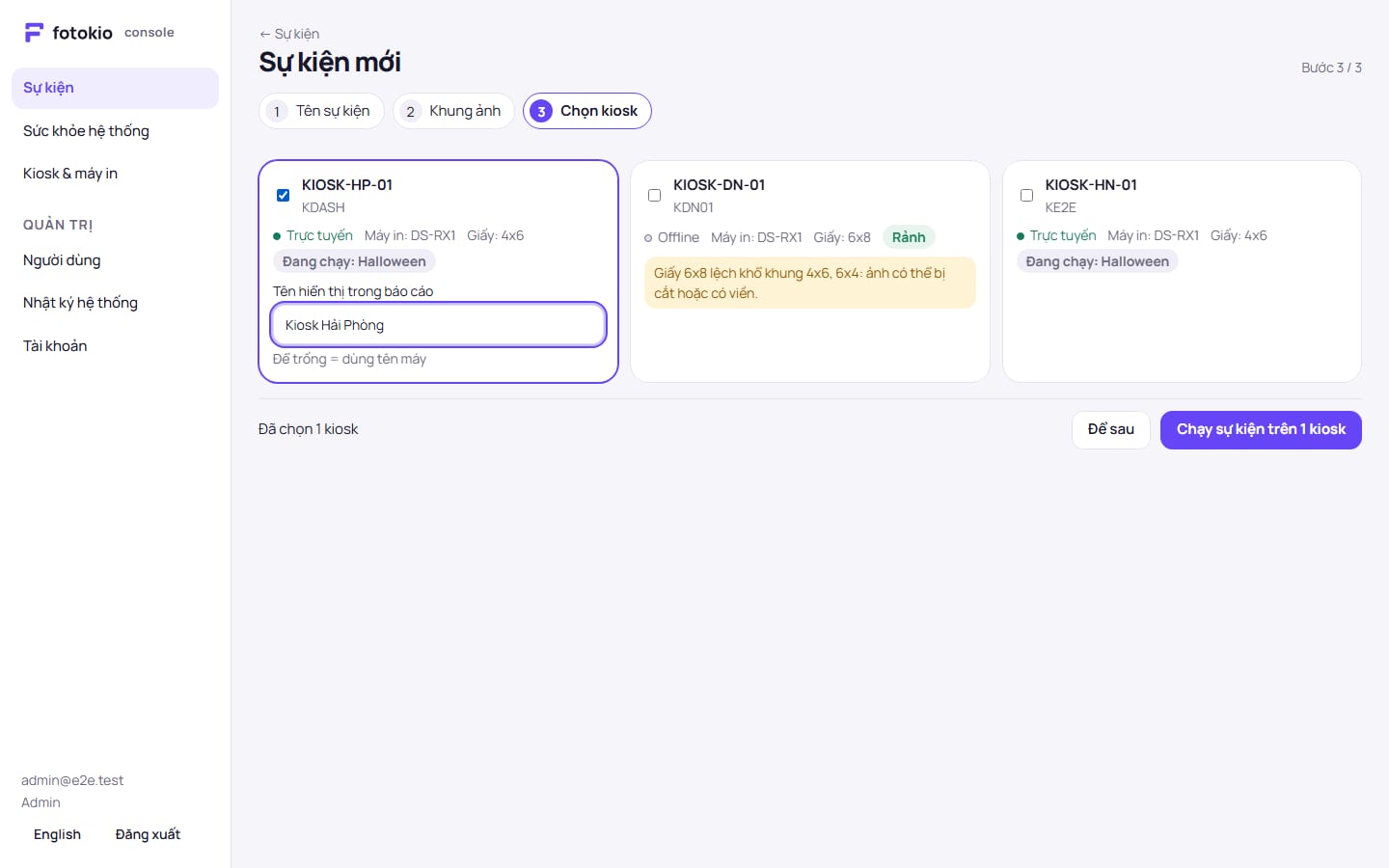
Task: Click the Kiosk Hải Phòng name field
Action: (x=439, y=325)
